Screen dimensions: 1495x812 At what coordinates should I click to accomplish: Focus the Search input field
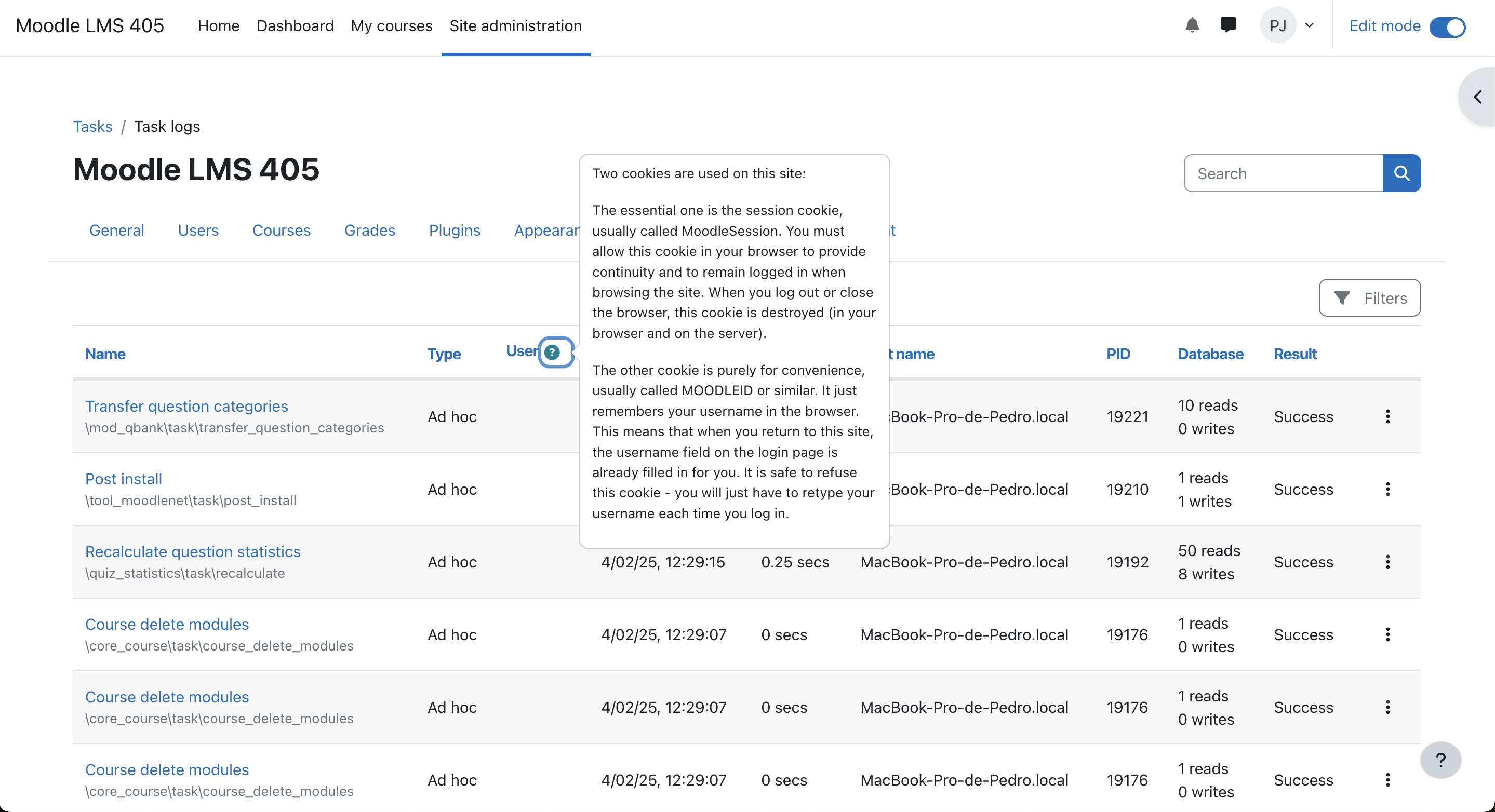(x=1283, y=173)
